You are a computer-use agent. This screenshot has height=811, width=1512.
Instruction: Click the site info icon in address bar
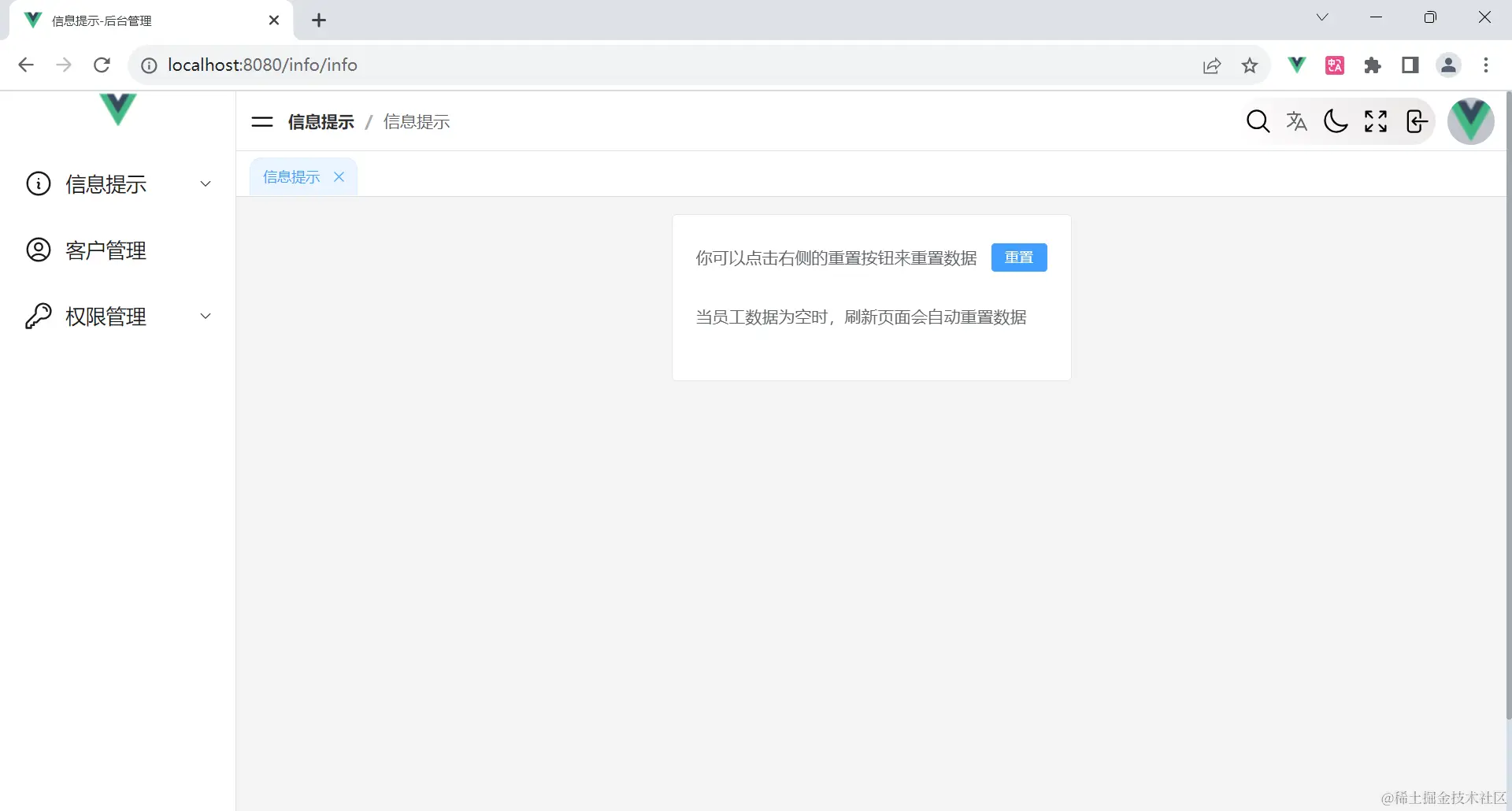(x=149, y=65)
